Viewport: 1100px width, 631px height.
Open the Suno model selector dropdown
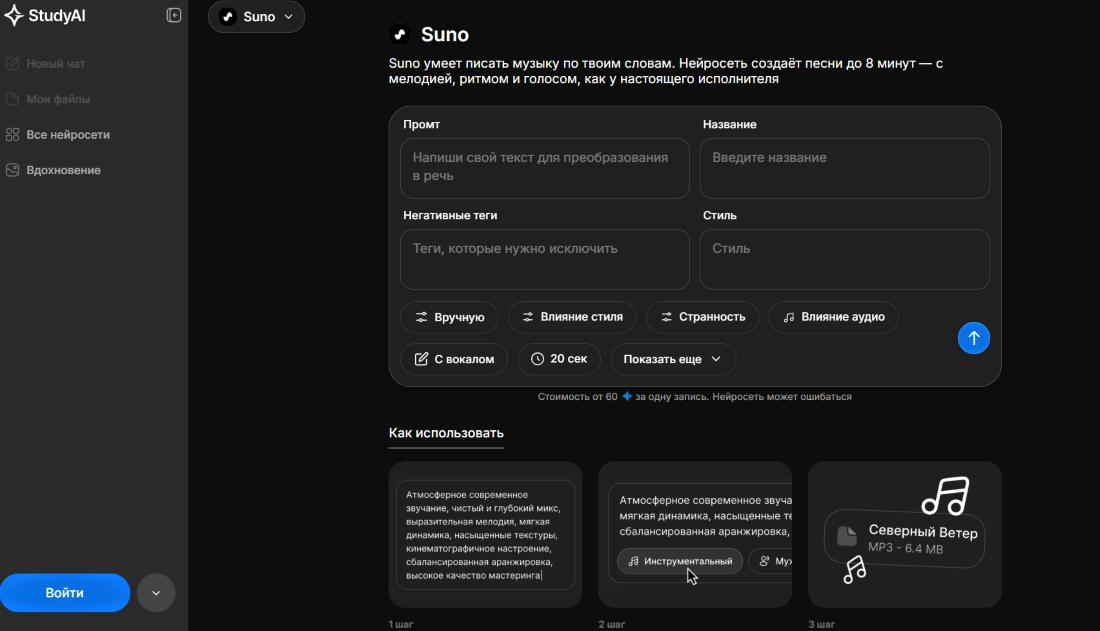point(256,17)
